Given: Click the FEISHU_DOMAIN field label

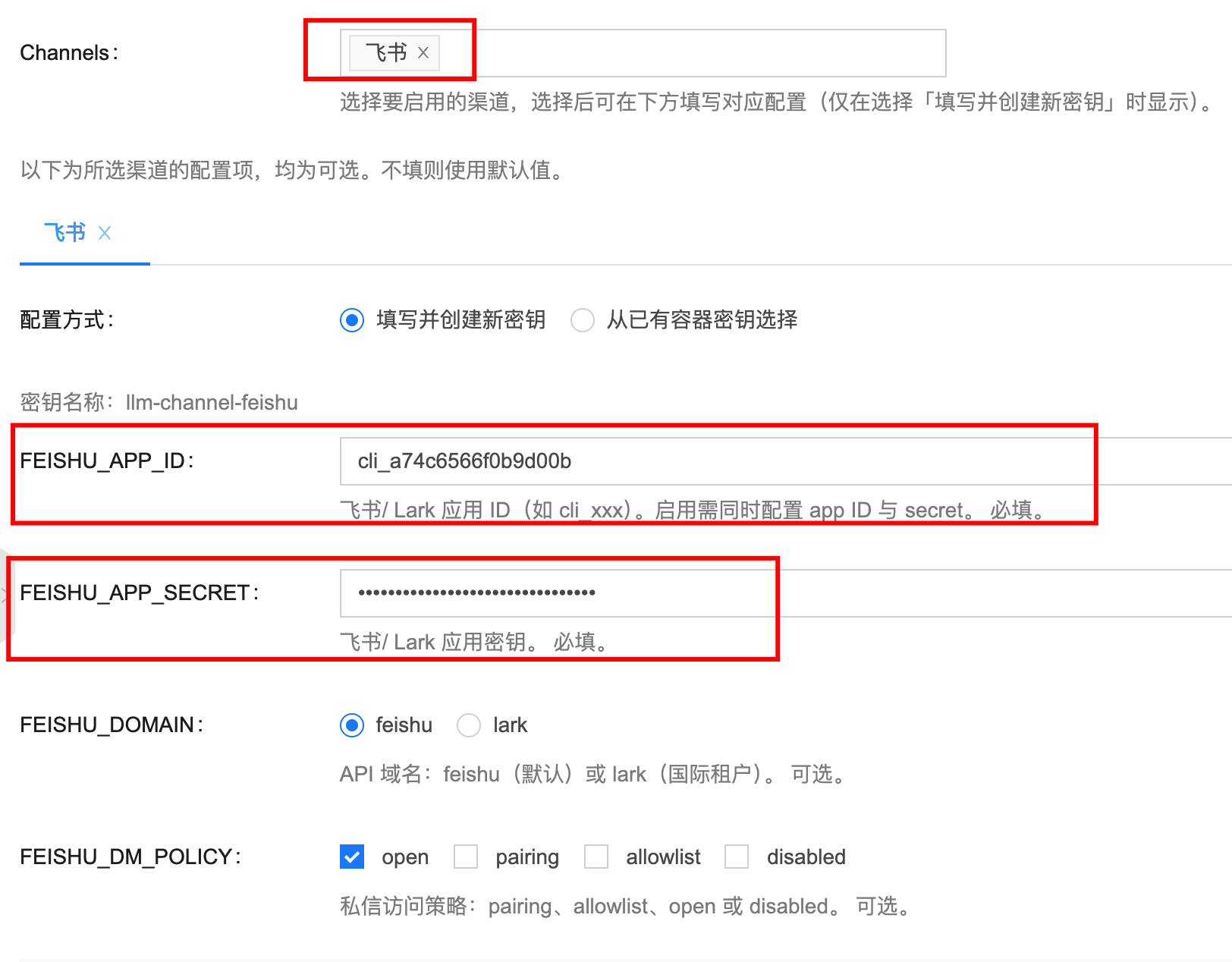Looking at the screenshot, I should click(x=111, y=725).
